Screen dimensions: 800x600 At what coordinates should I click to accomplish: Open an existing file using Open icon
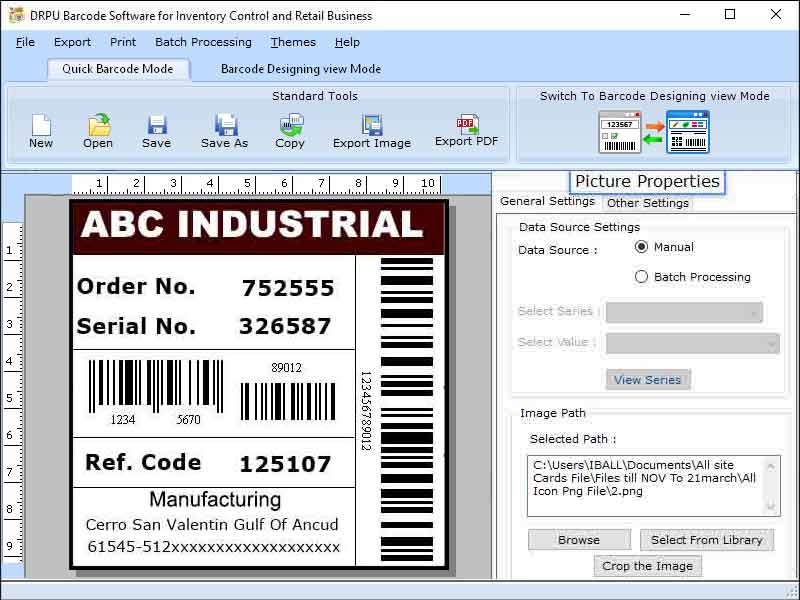[97, 128]
